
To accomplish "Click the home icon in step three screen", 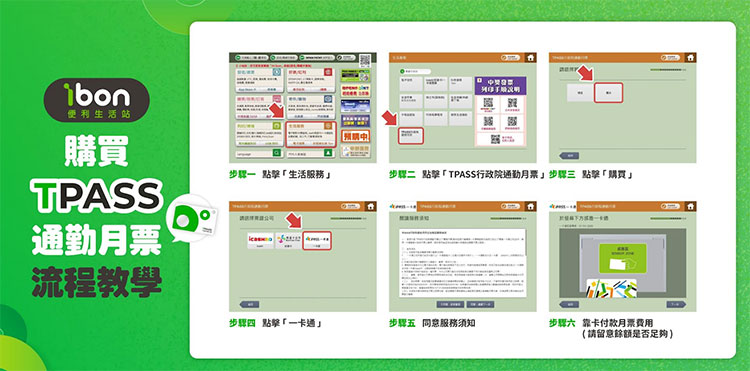I will (x=690, y=57).
